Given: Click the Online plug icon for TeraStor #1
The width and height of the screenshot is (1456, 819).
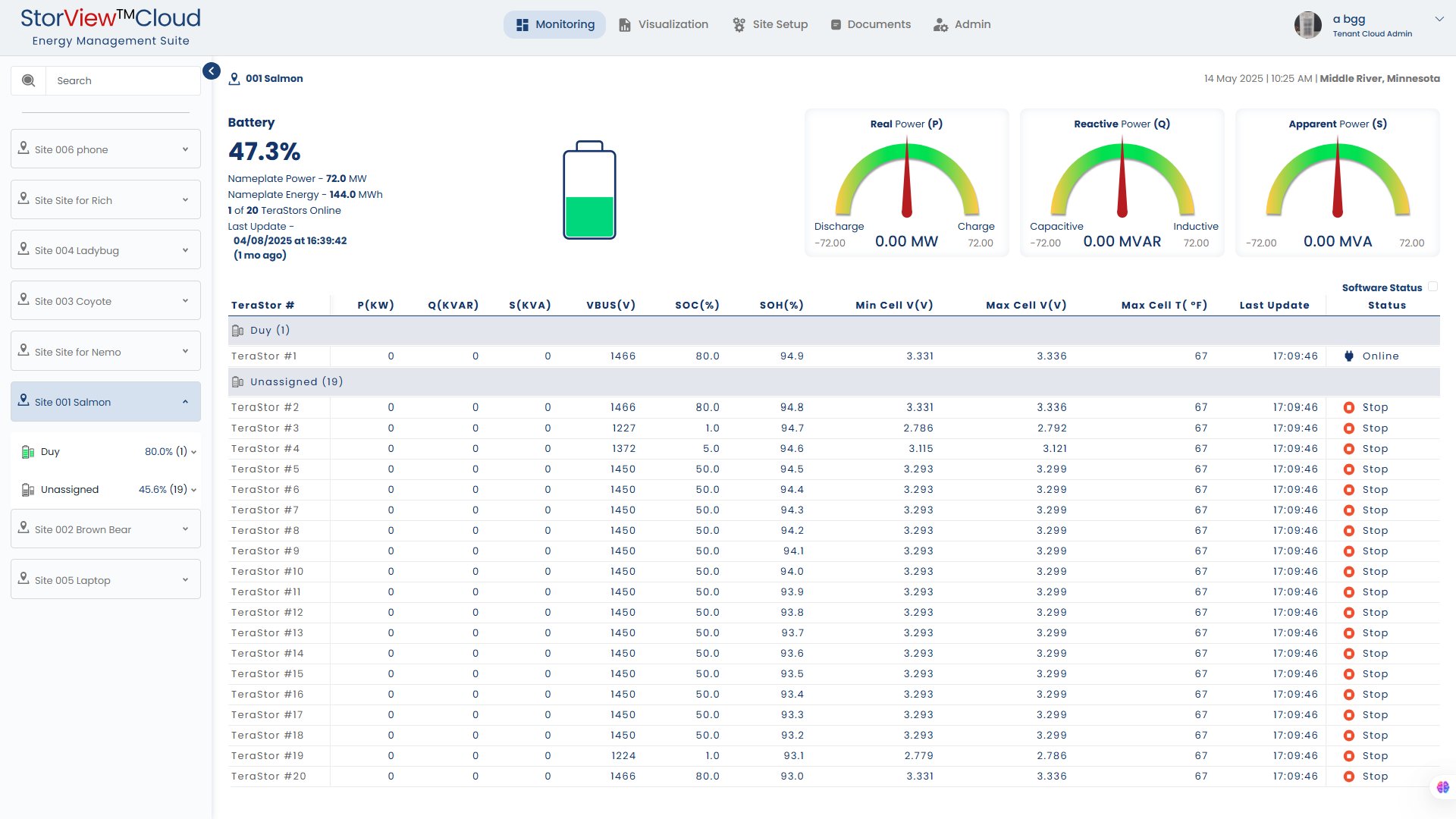Looking at the screenshot, I should (x=1349, y=356).
